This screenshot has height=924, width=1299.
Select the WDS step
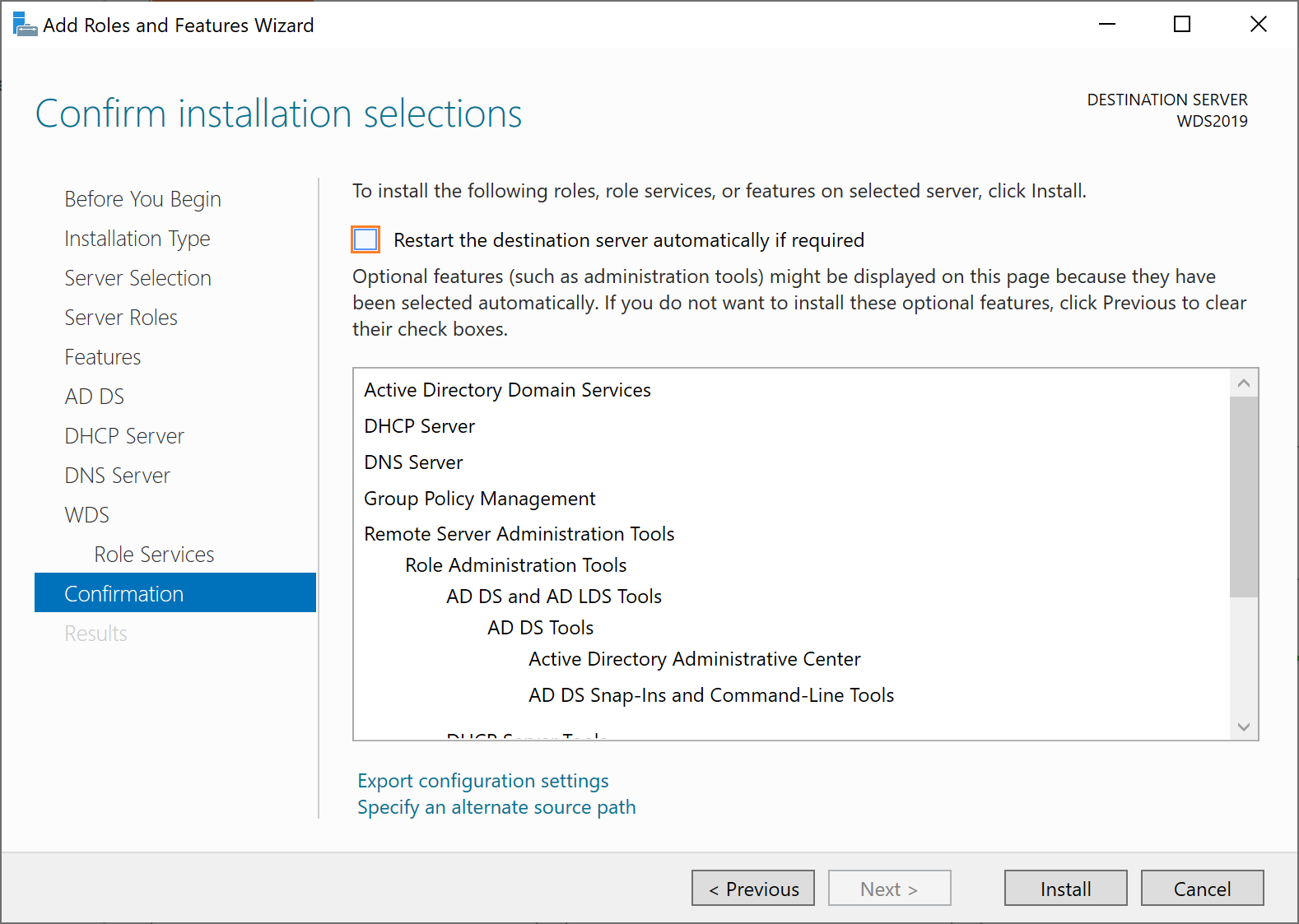pyautogui.click(x=86, y=515)
